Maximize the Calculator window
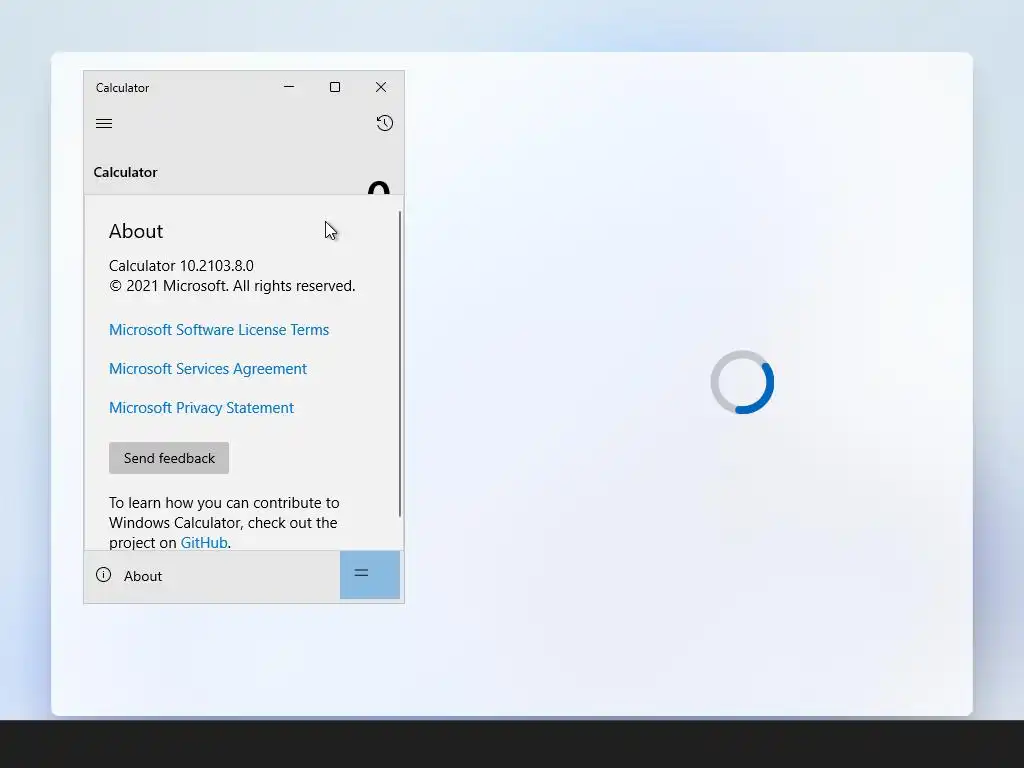 click(x=335, y=87)
